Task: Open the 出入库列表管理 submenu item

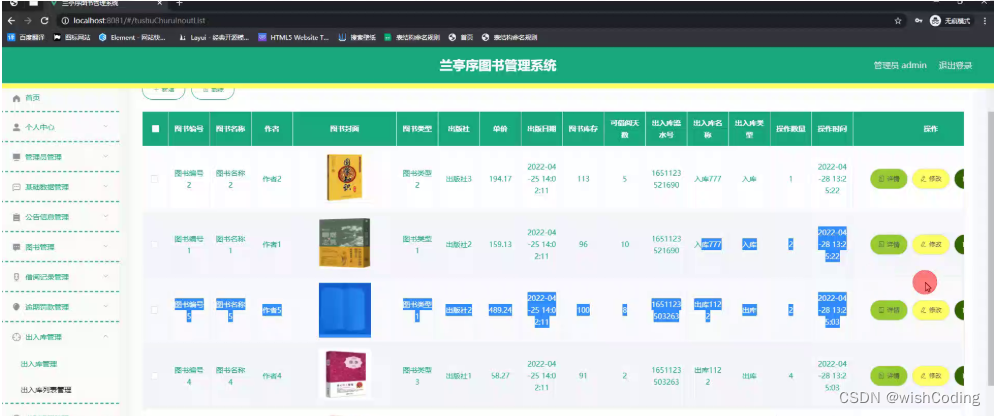Action: pos(46,389)
